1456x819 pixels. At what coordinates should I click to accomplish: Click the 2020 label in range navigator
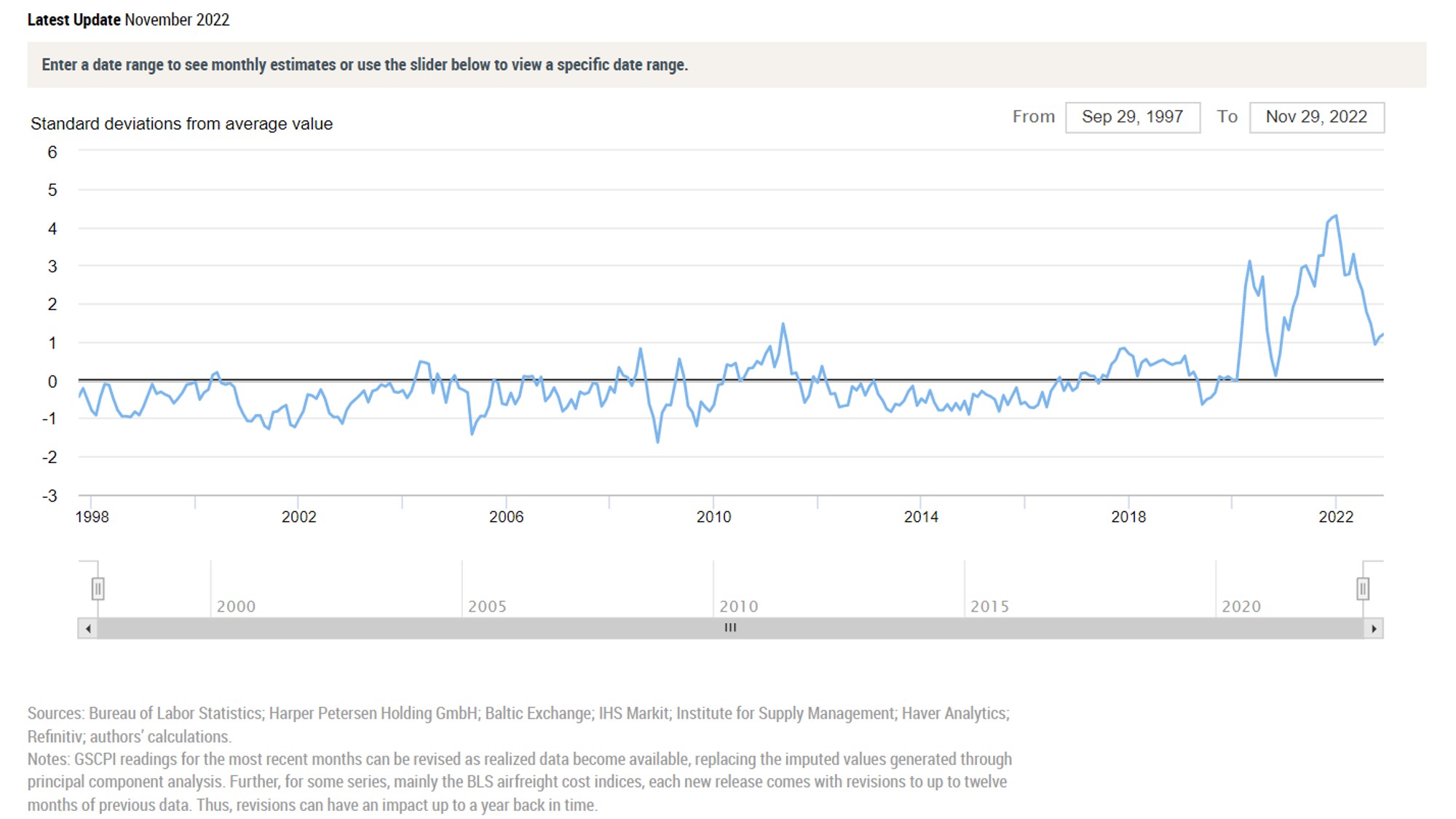[x=1241, y=606]
